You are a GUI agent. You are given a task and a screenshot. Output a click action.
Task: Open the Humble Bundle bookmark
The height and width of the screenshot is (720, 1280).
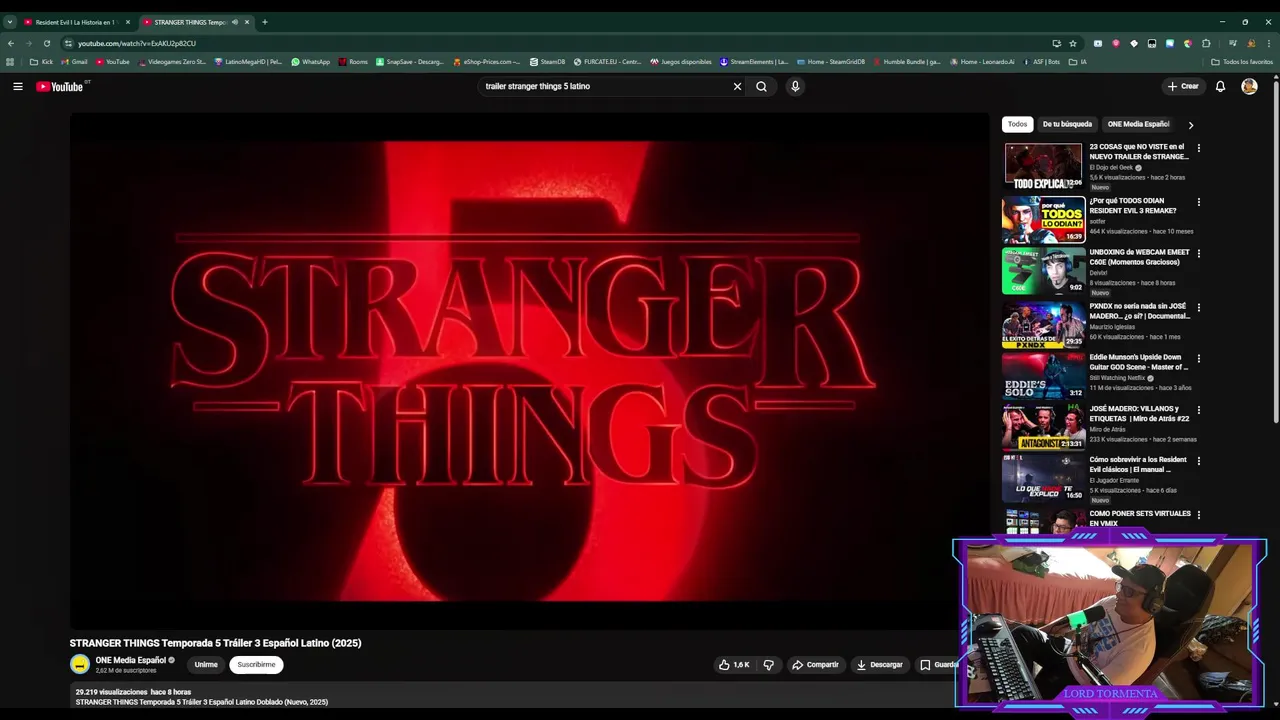click(907, 62)
